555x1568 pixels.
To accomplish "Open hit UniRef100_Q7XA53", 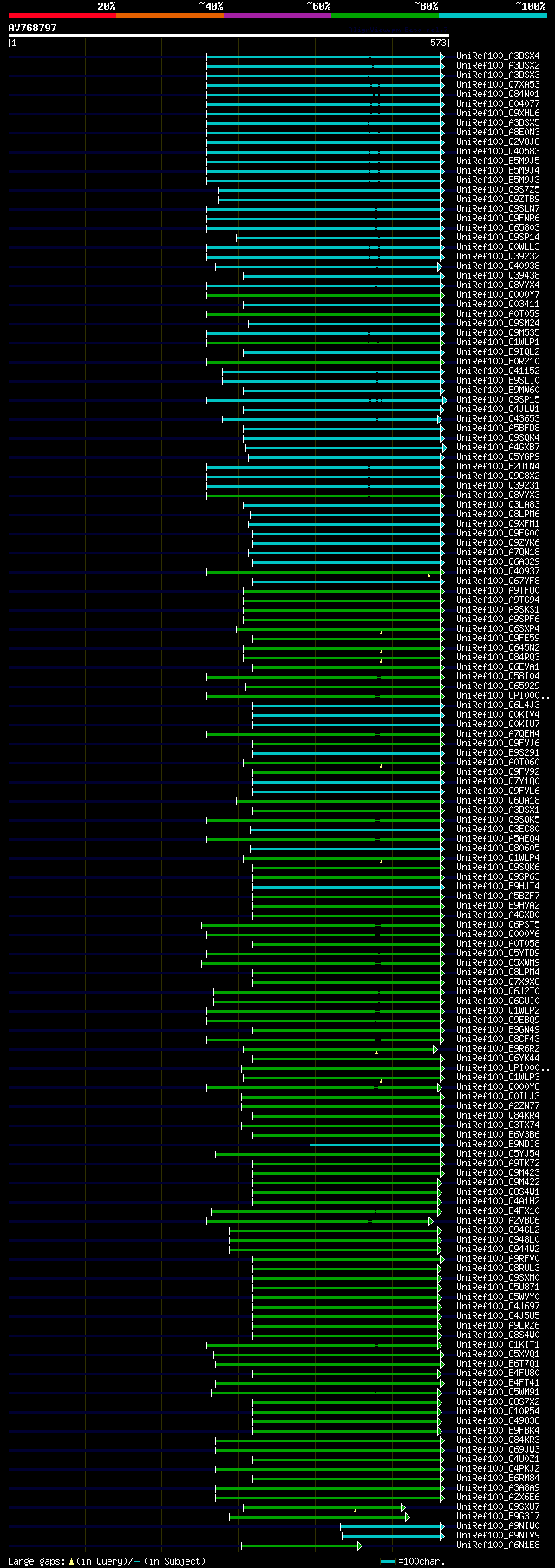I will click(x=498, y=84).
